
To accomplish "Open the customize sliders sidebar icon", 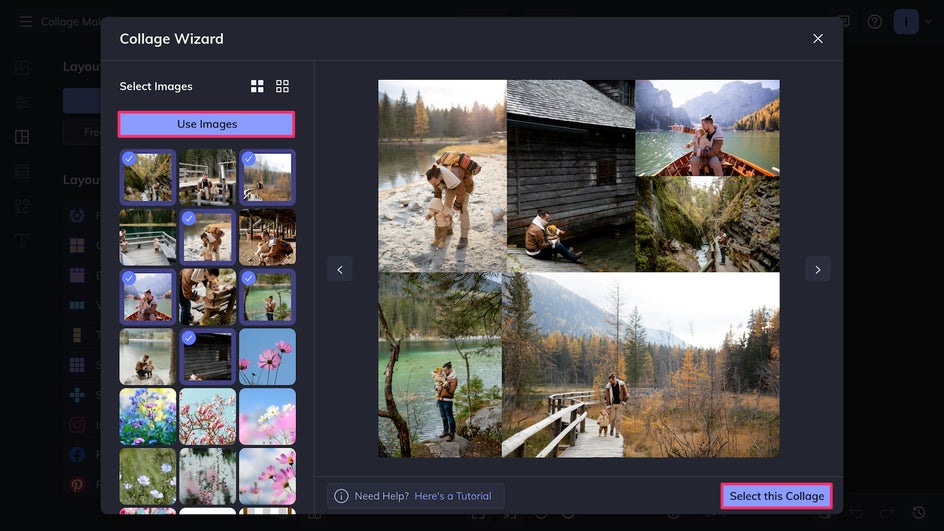I will [22, 102].
